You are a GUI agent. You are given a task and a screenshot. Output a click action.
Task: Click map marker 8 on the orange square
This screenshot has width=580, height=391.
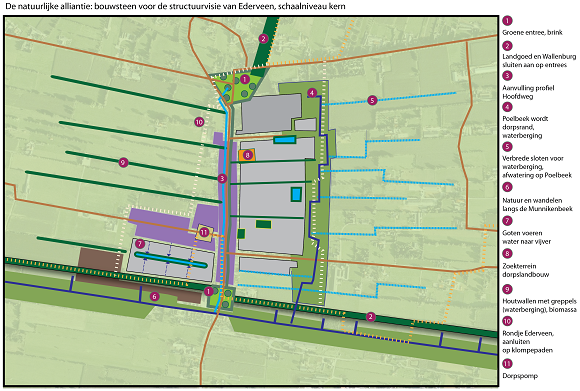247,155
